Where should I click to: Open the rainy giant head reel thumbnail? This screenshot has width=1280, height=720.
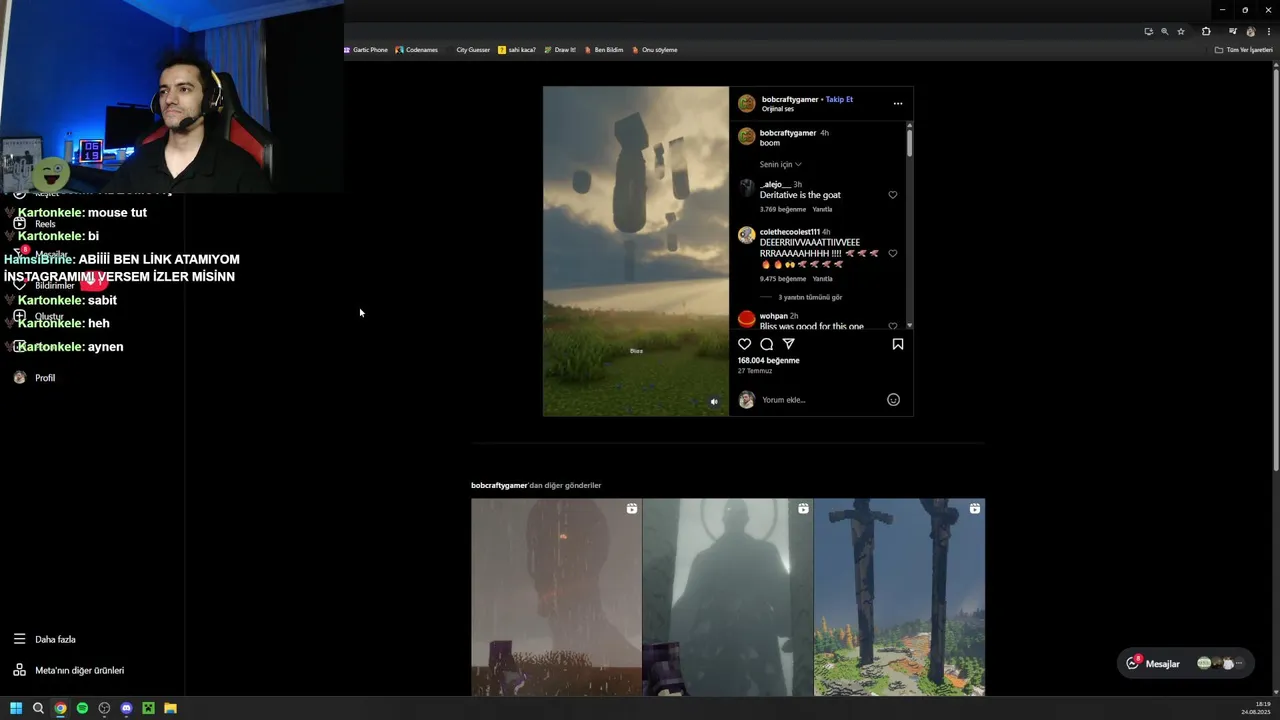tap(556, 597)
